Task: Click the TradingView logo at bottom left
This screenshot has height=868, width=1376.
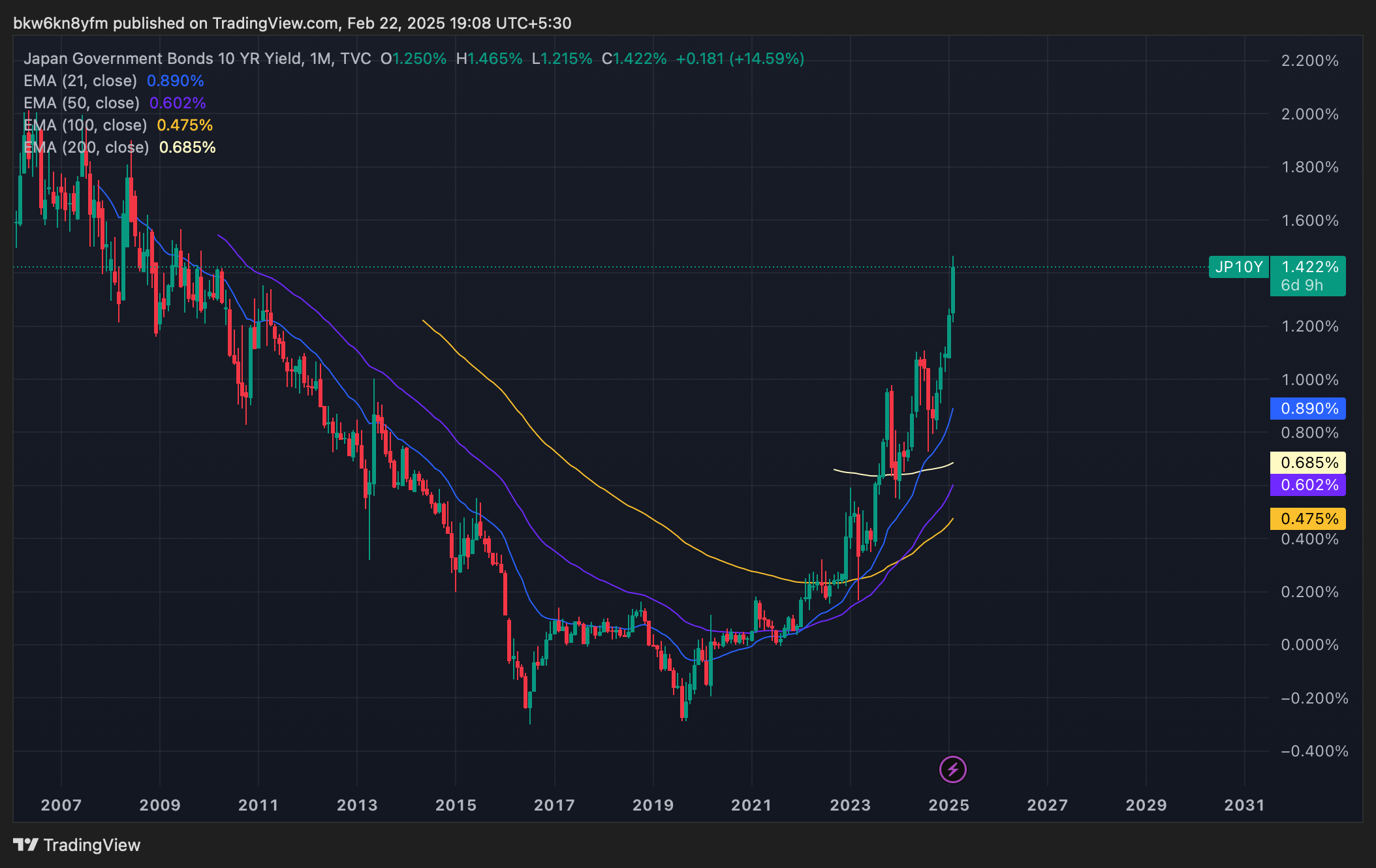Action: [x=77, y=845]
